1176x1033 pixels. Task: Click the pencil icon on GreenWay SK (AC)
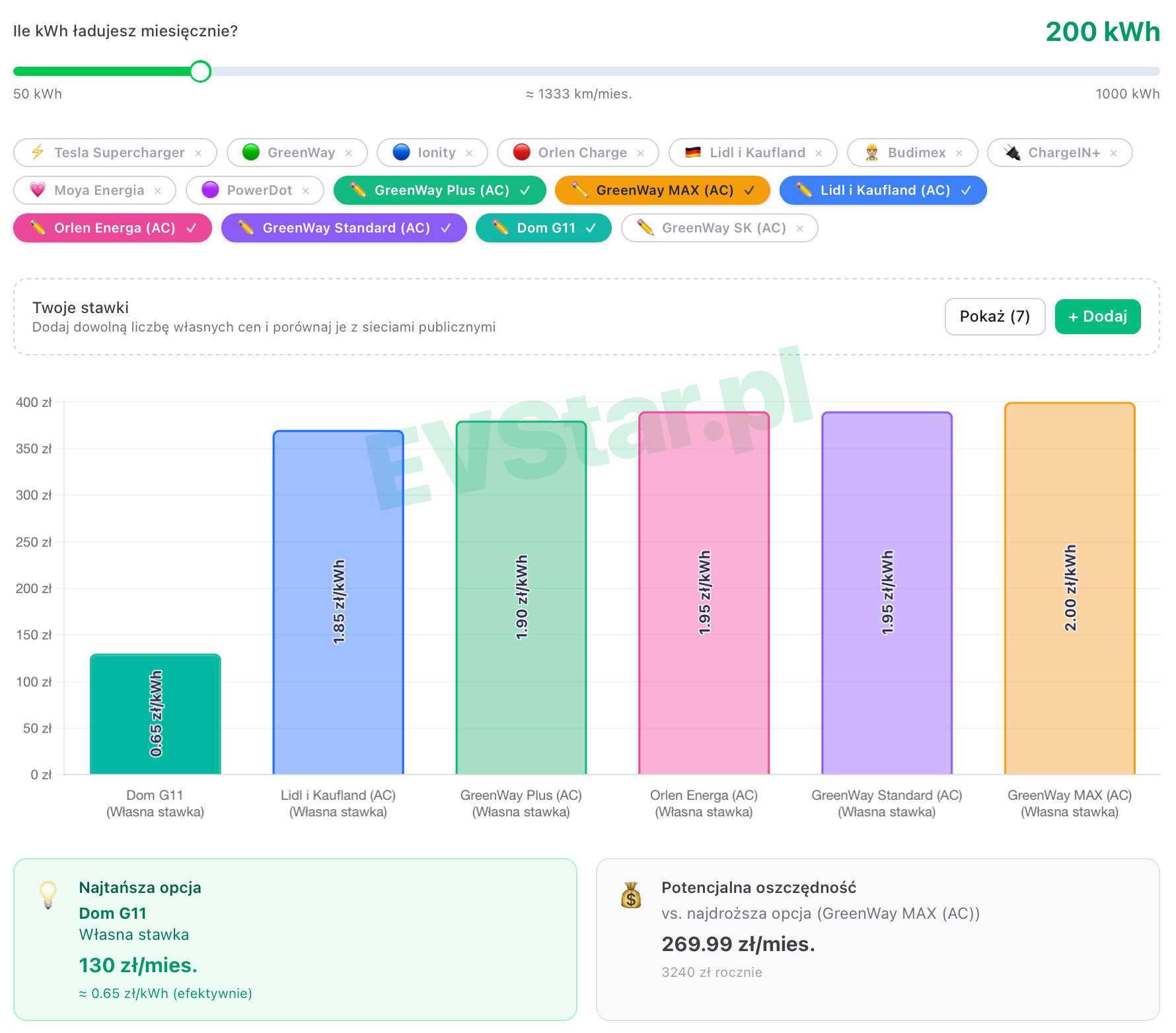(645, 228)
